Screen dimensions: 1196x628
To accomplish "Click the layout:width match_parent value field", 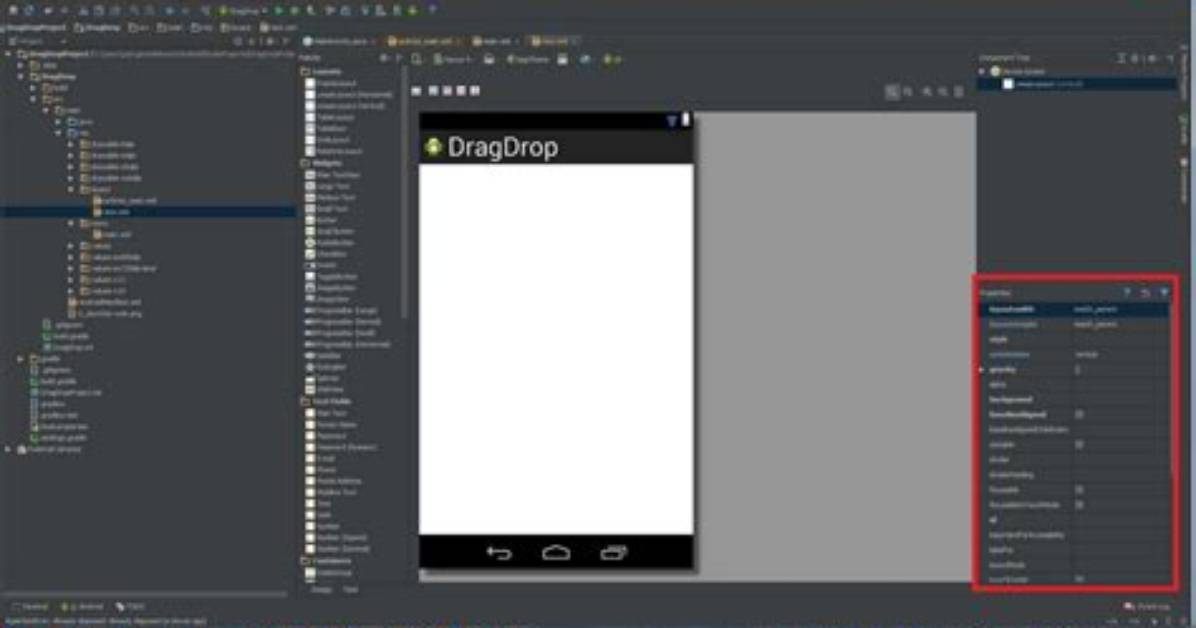I will click(1120, 309).
